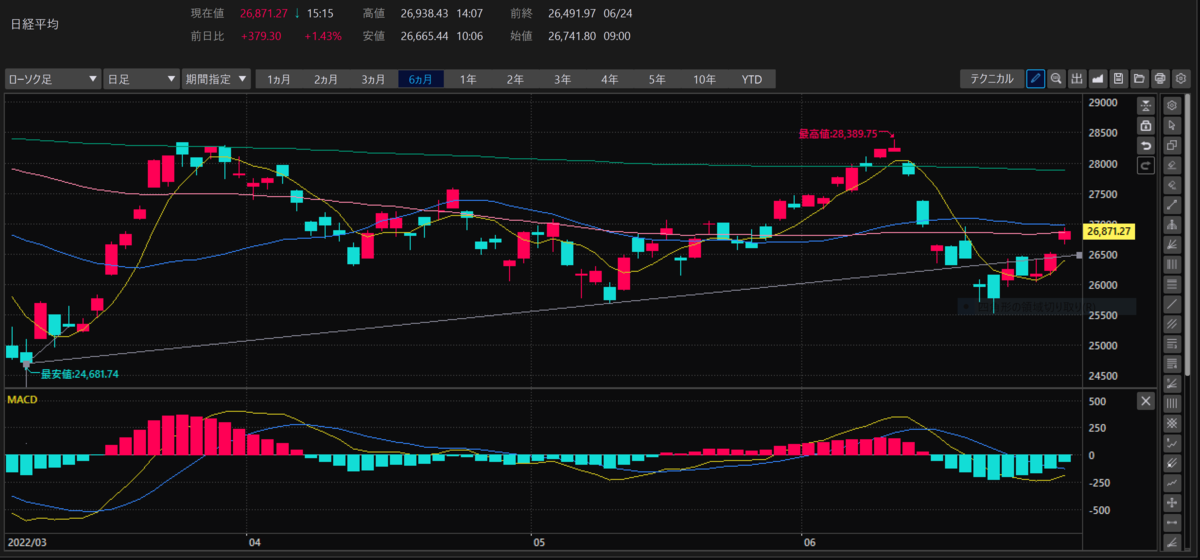Open chart settings gear in top toolbar
The height and width of the screenshot is (560, 1200).
point(1182,78)
